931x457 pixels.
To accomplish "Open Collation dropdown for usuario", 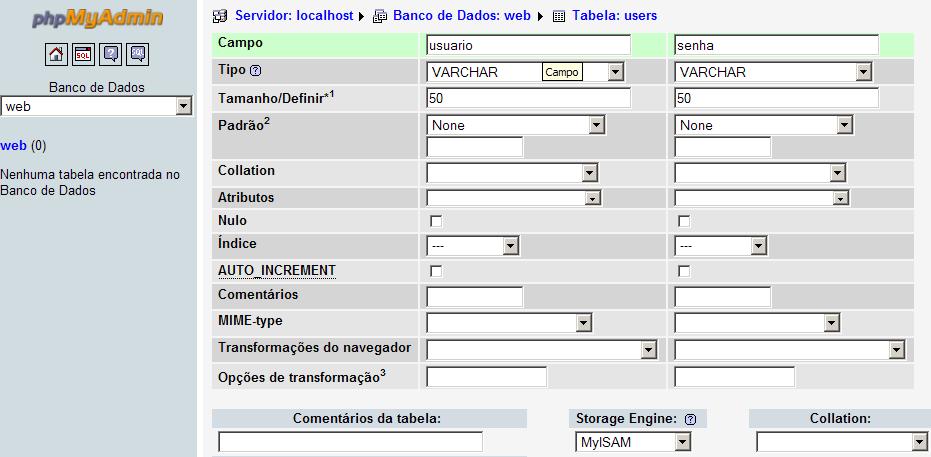I will [512, 173].
